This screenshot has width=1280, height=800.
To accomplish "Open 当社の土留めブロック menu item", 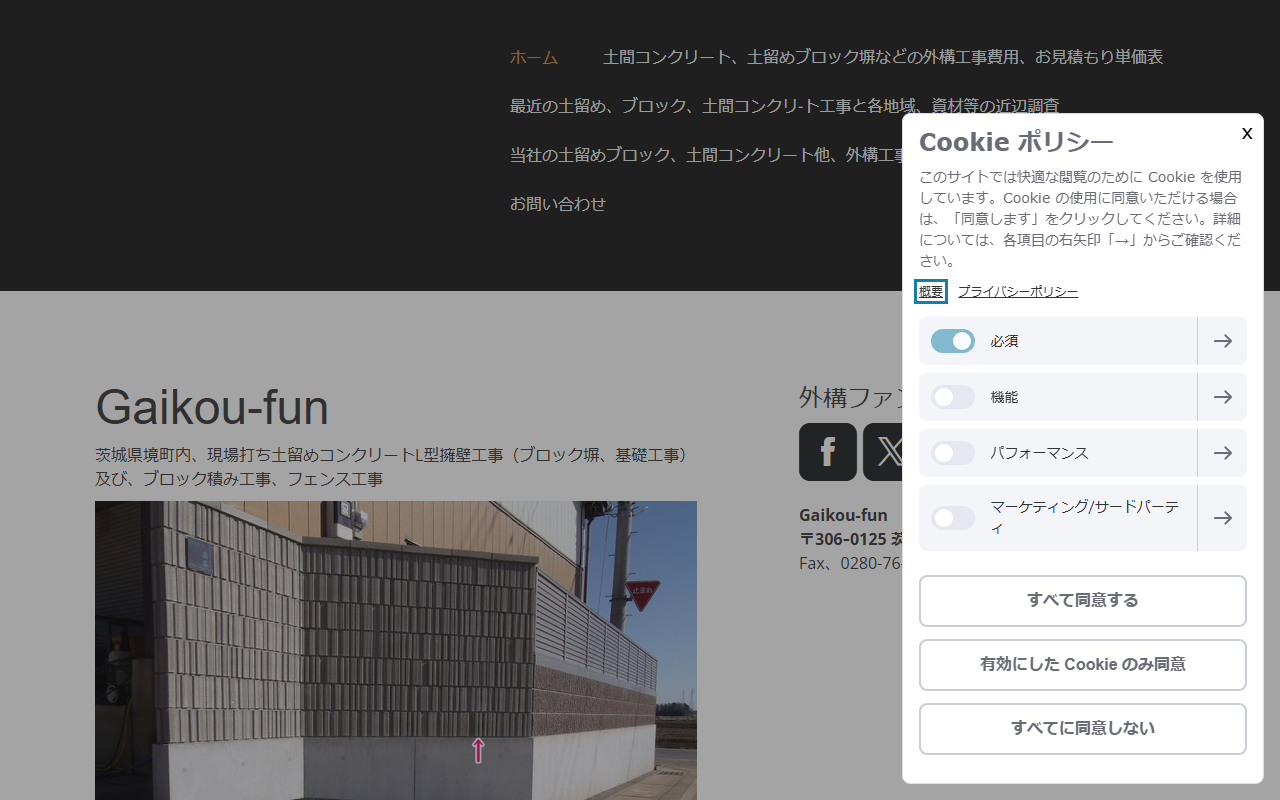I will (x=706, y=155).
